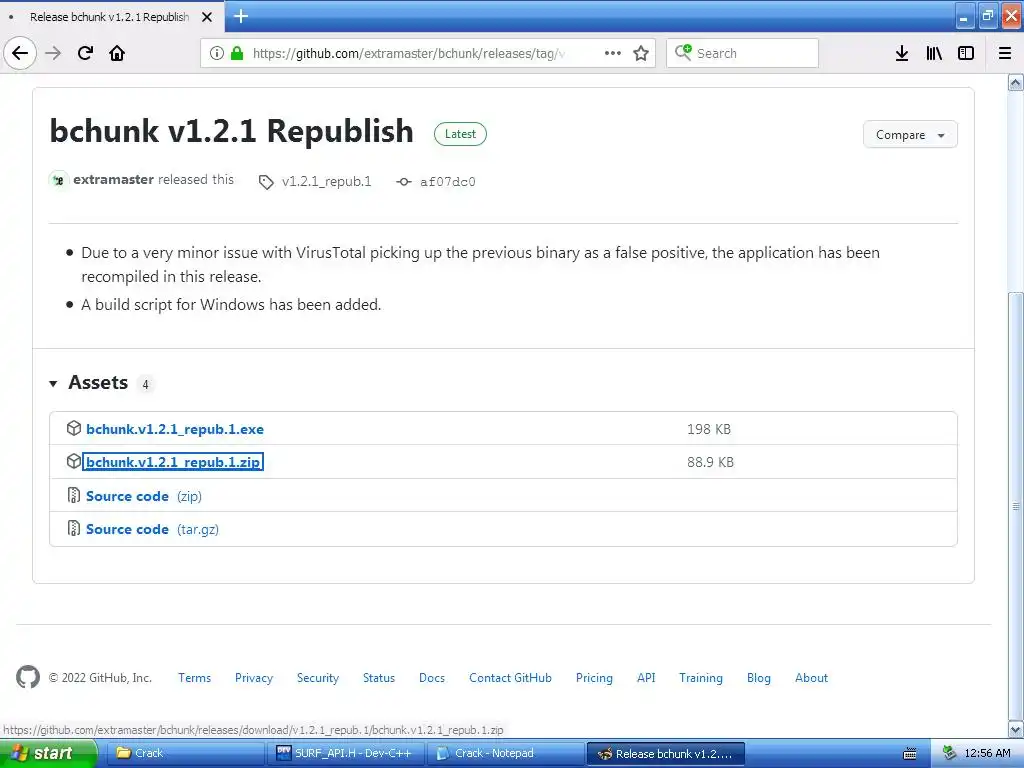Open page actions three-dots menu
Viewport: 1024px width, 768px height.
(613, 53)
